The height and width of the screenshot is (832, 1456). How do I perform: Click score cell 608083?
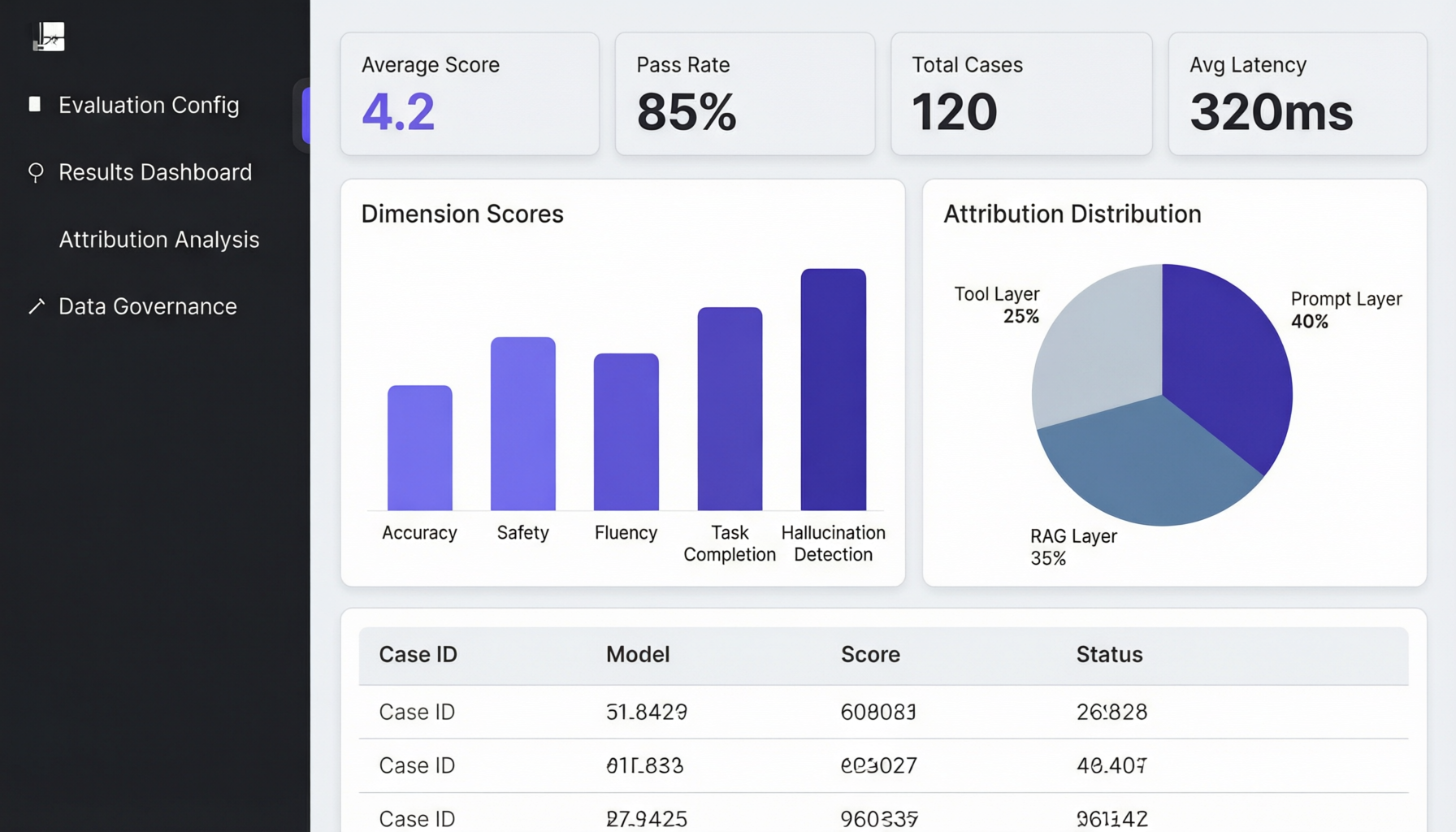(x=878, y=712)
